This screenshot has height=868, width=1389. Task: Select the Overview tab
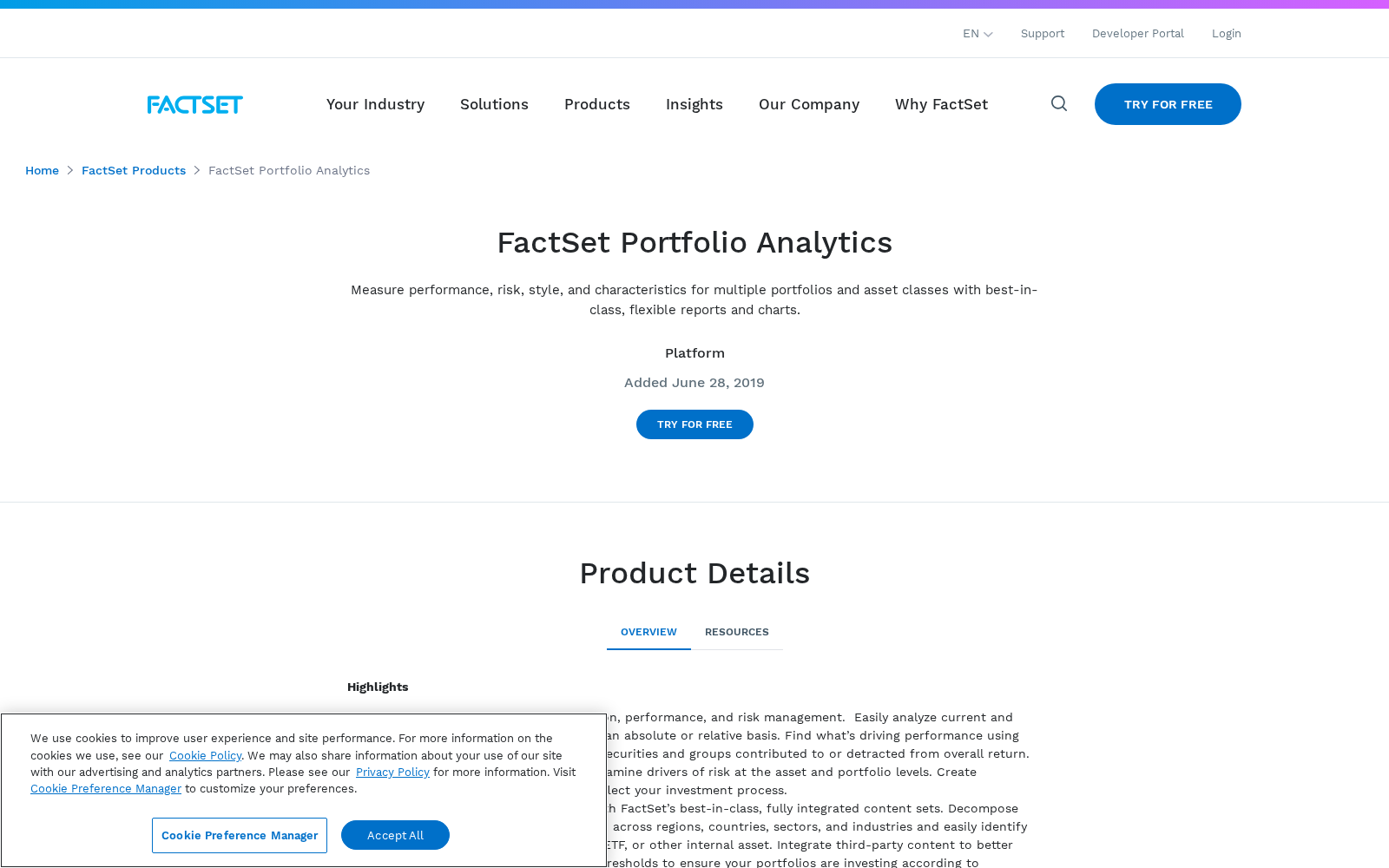(648, 632)
